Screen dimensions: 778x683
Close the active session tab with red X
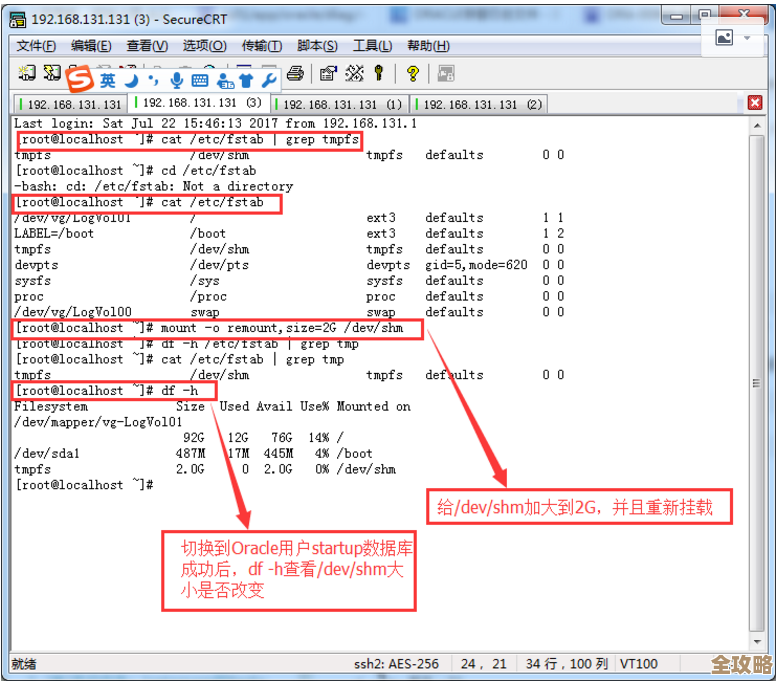point(757,104)
